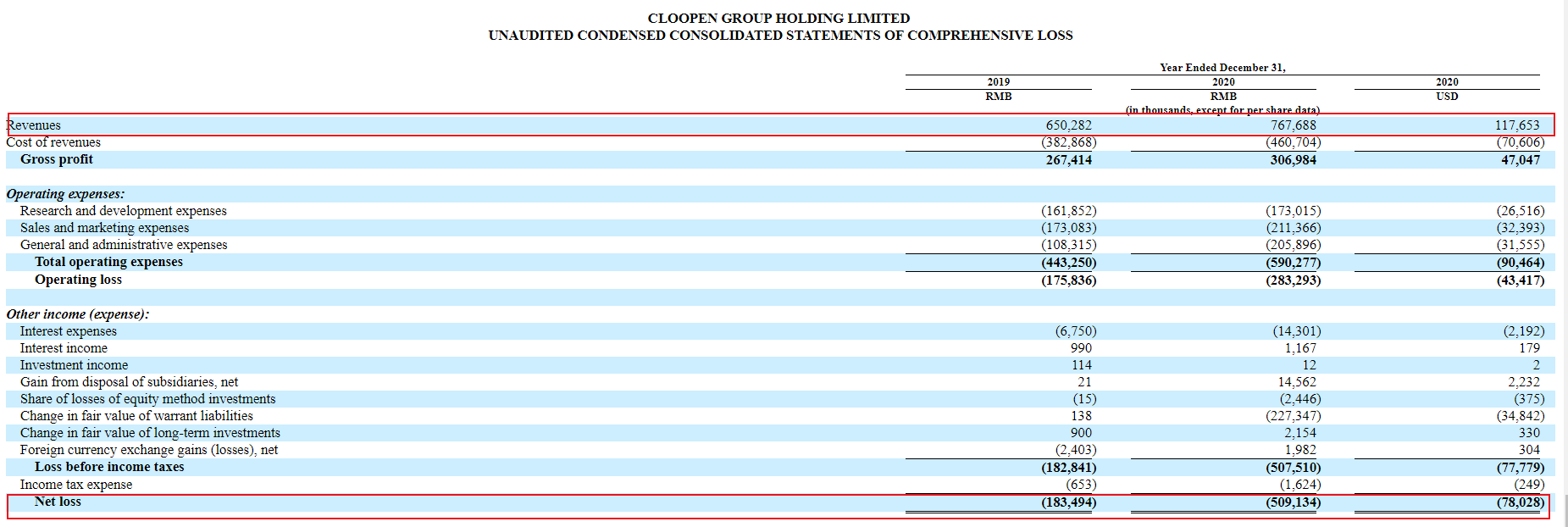Click the 'Operating expenses:' section heading
Screen dimensions: 1568x527
pos(65,194)
